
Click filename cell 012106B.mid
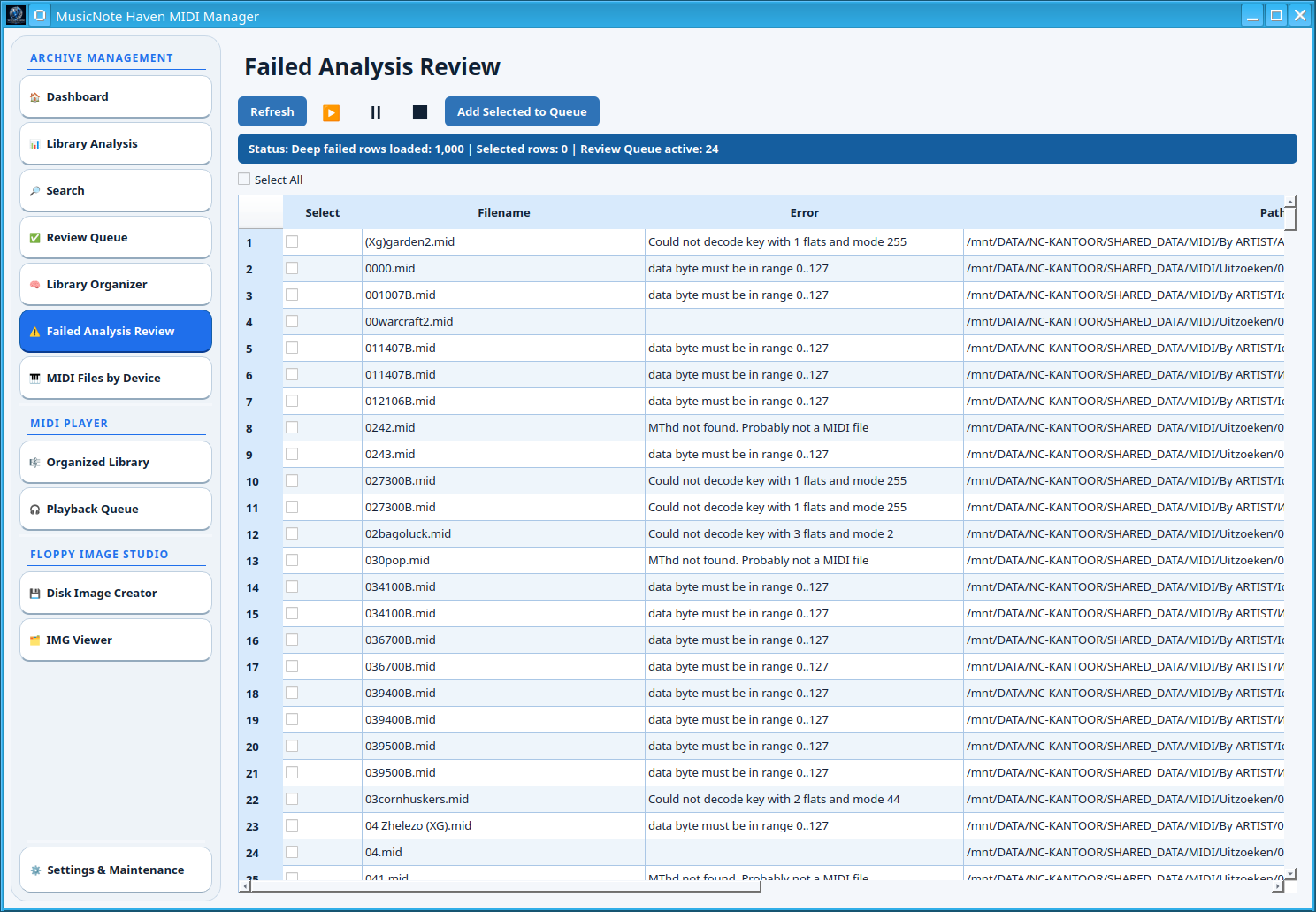(x=504, y=402)
